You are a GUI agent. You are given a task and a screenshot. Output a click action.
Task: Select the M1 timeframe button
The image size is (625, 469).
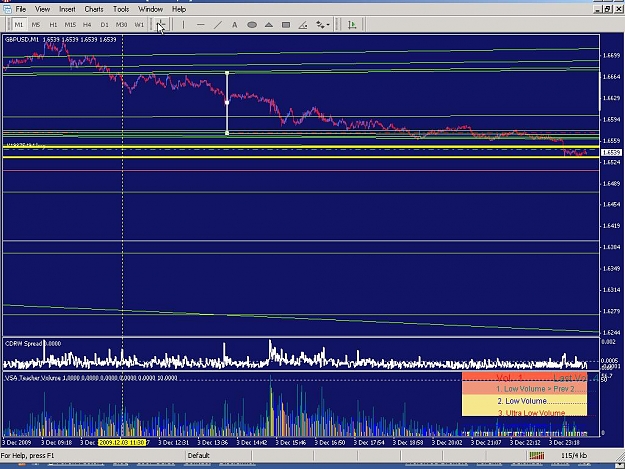(19, 25)
